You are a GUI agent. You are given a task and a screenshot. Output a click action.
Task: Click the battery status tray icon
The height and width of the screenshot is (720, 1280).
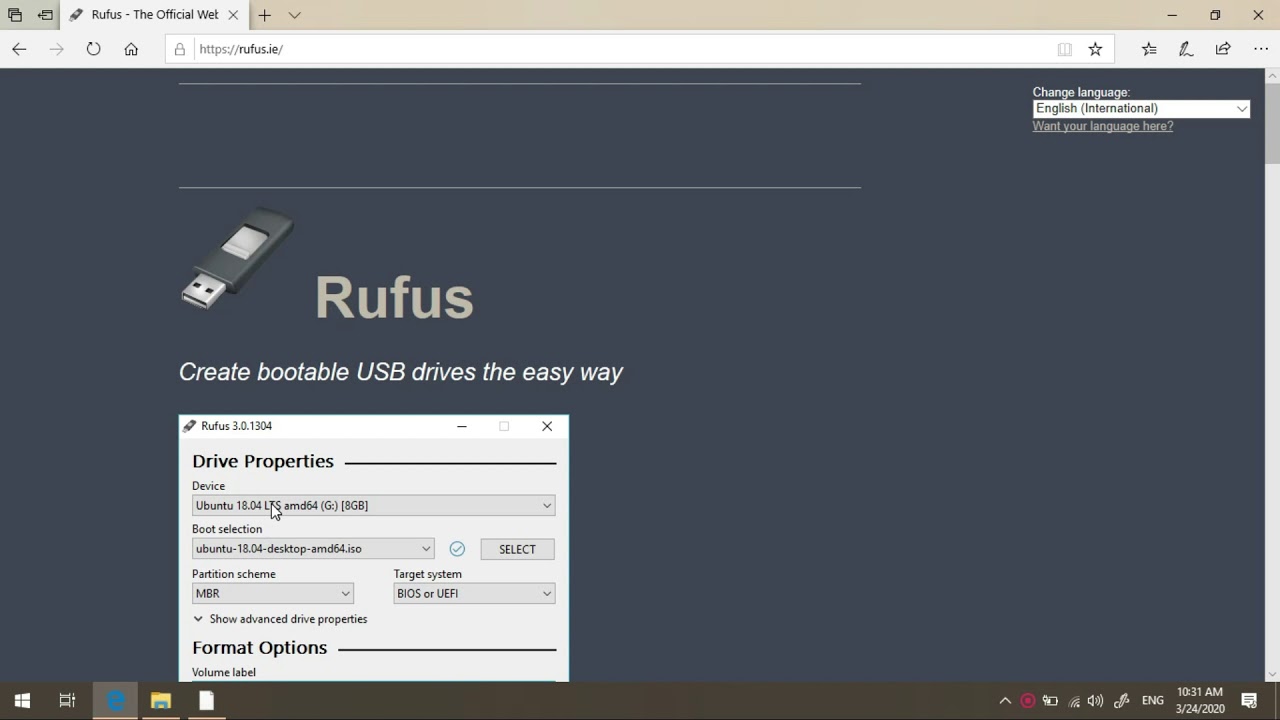tap(1050, 701)
